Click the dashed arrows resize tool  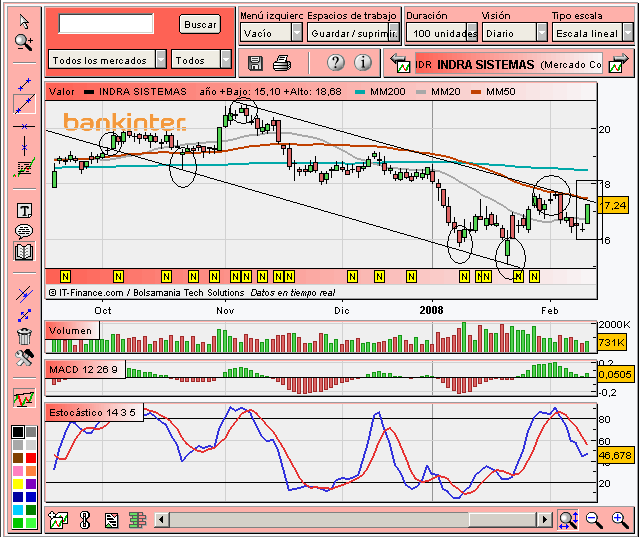coord(24,315)
